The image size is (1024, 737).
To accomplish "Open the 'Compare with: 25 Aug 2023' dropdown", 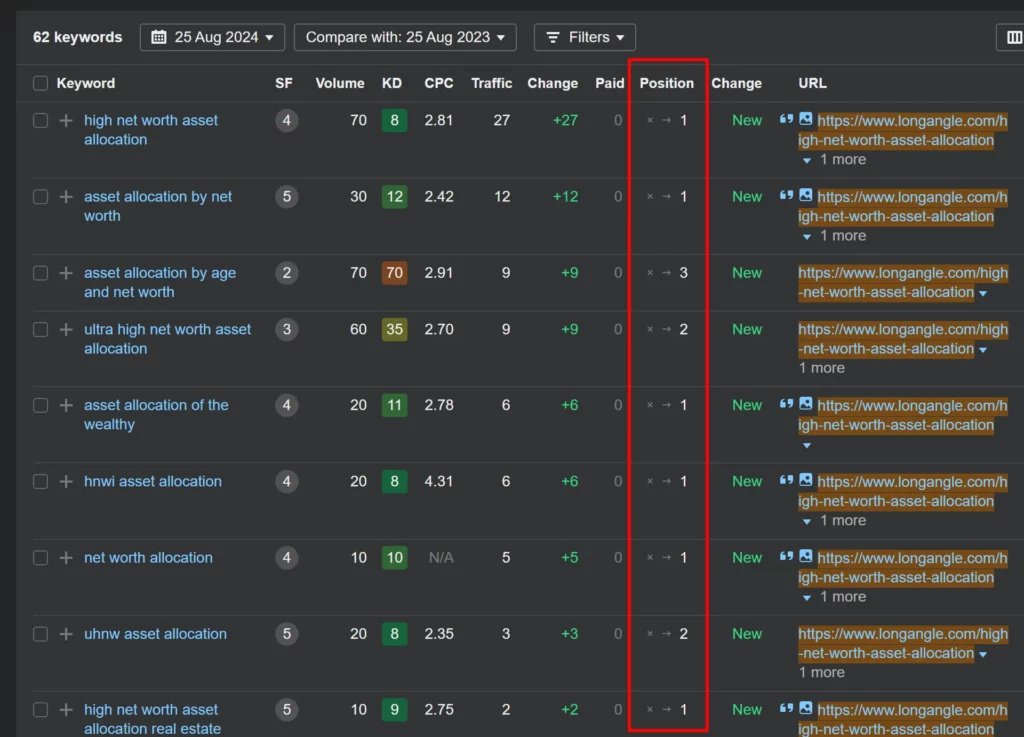I will (404, 37).
